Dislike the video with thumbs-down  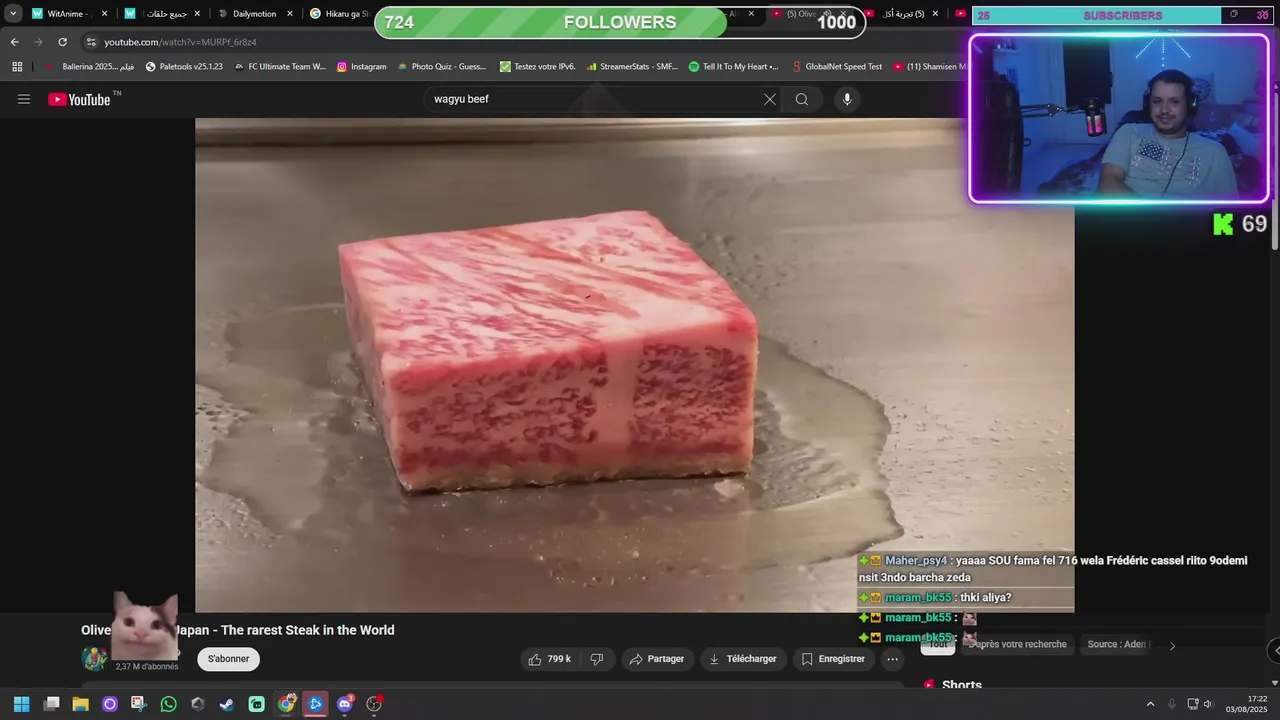click(x=597, y=659)
